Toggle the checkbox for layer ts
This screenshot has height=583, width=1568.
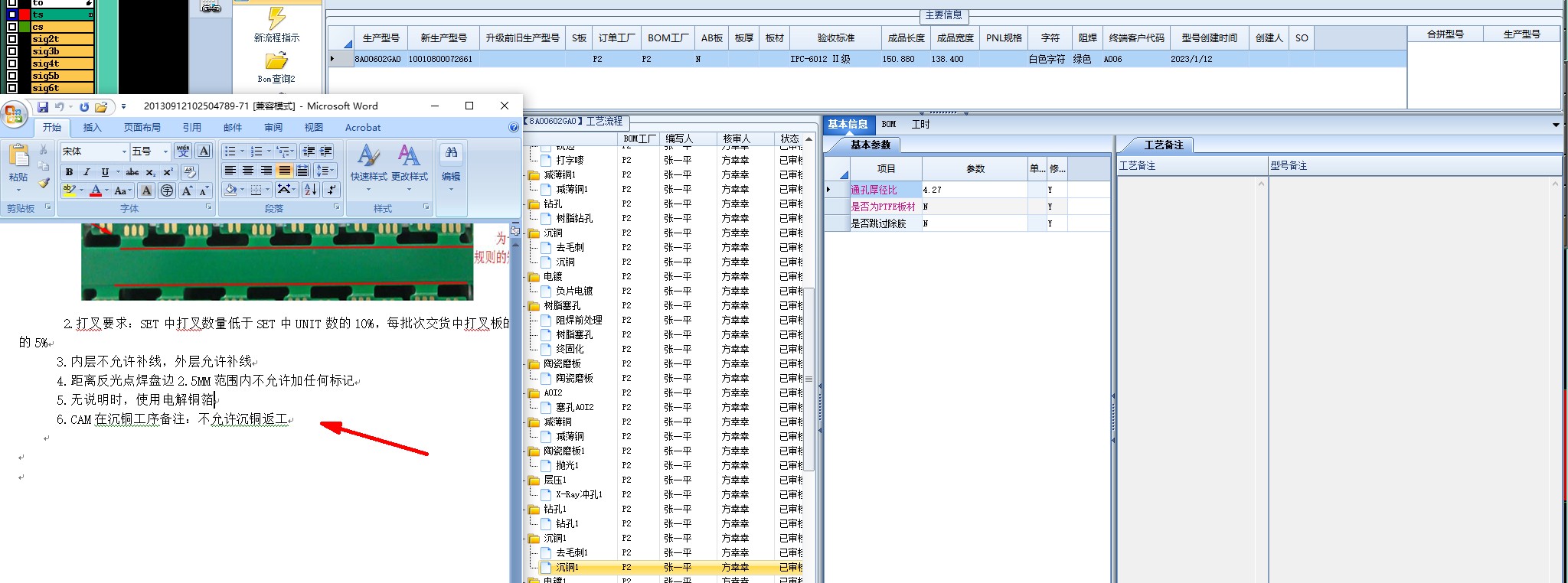coord(12,15)
